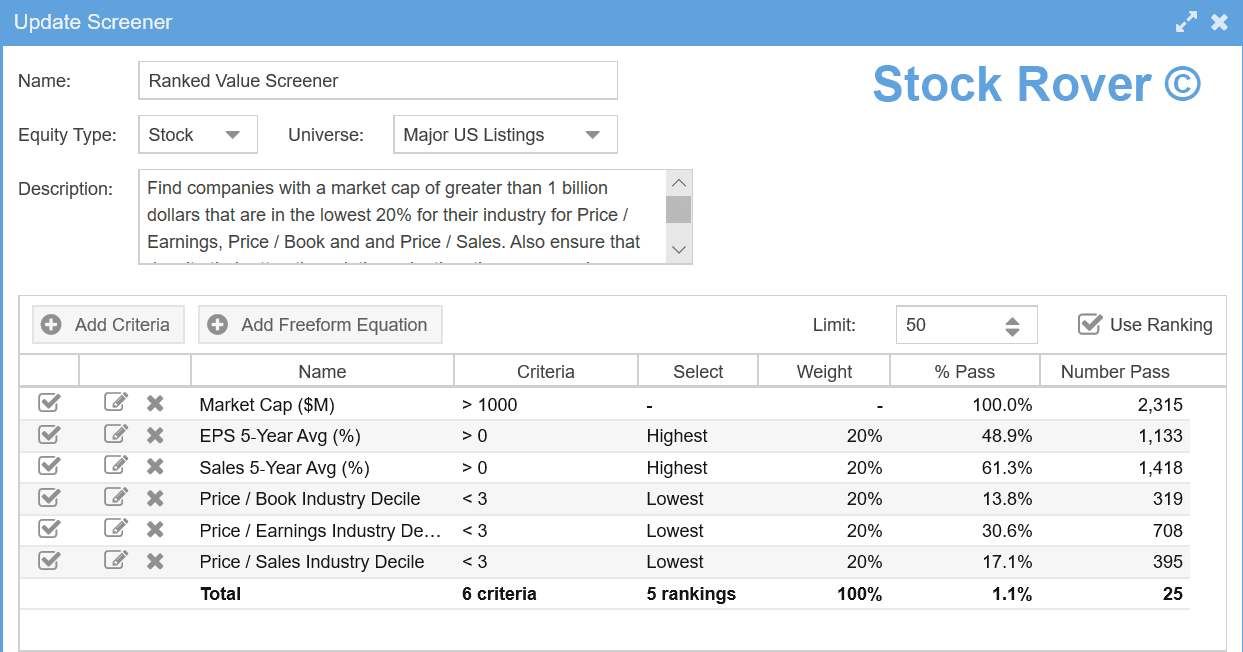Sort by the % Pass column header
This screenshot has height=652, width=1243.
pos(964,372)
